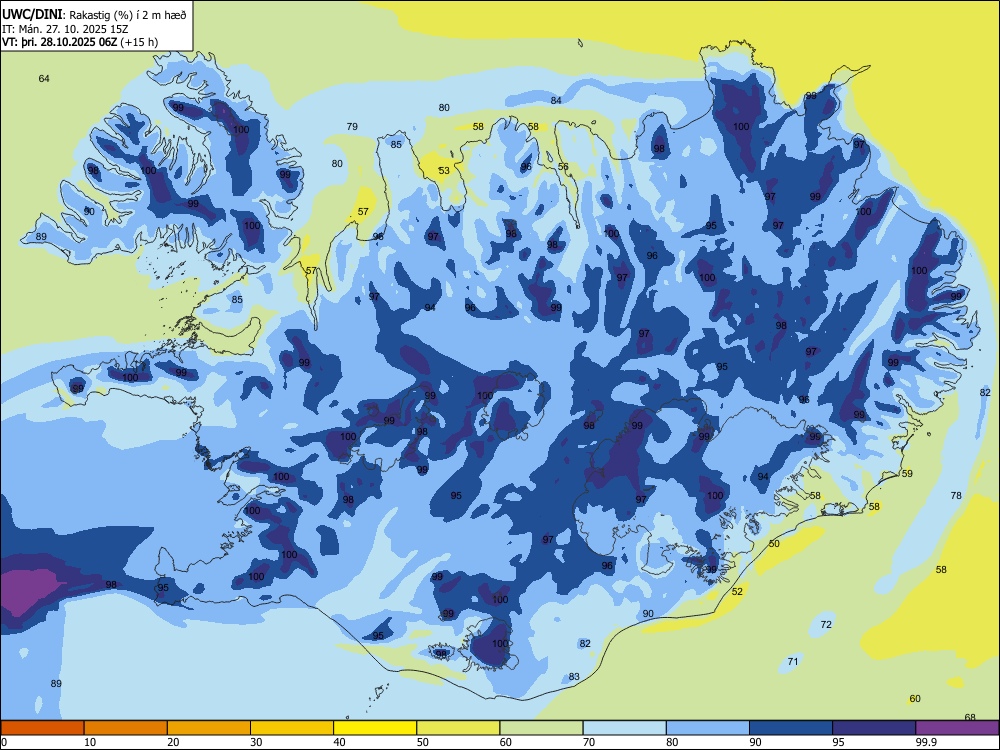The height and width of the screenshot is (750, 1000).
Task: Click the 'Rakastig (%) í 2 m hæð' label
Action: tap(128, 15)
